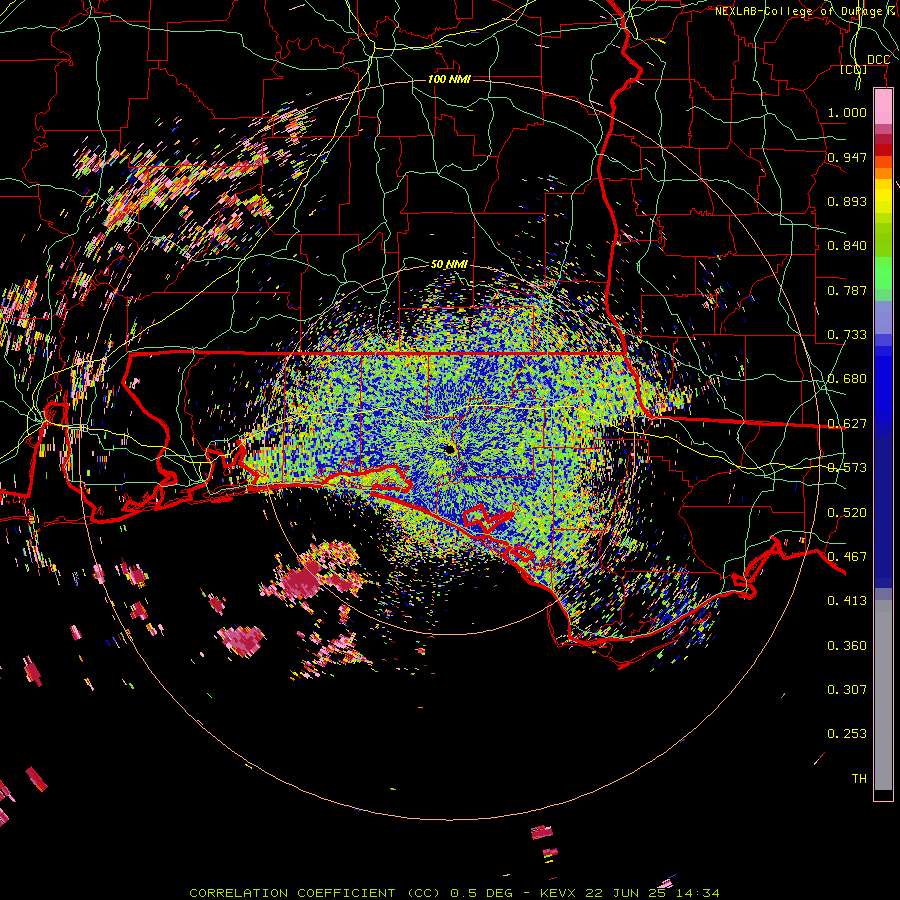This screenshot has height=900, width=900.
Task: Click the 0.413 legend value
Action: [x=847, y=601]
